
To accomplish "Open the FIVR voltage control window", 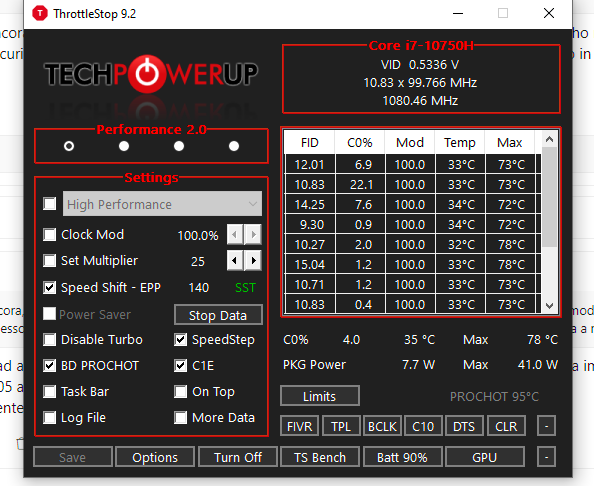I will (x=300, y=426).
